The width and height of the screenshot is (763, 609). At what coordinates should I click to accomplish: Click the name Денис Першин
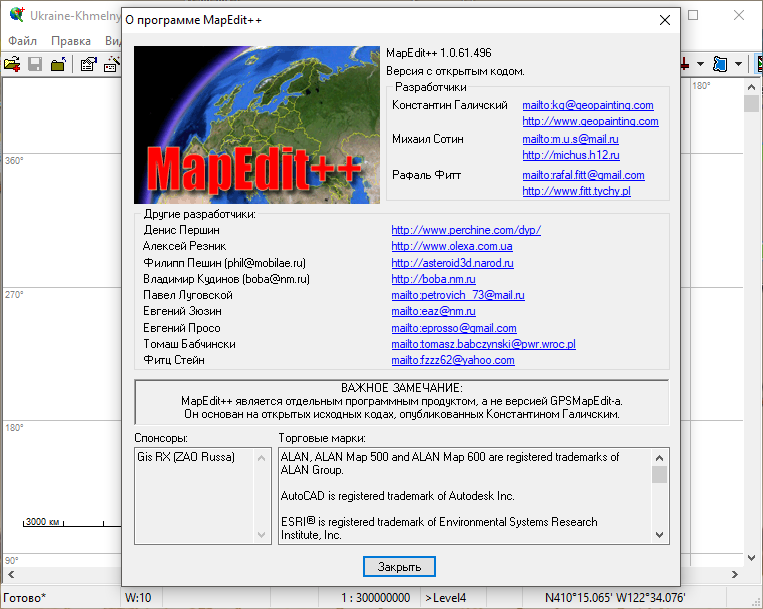pos(182,230)
